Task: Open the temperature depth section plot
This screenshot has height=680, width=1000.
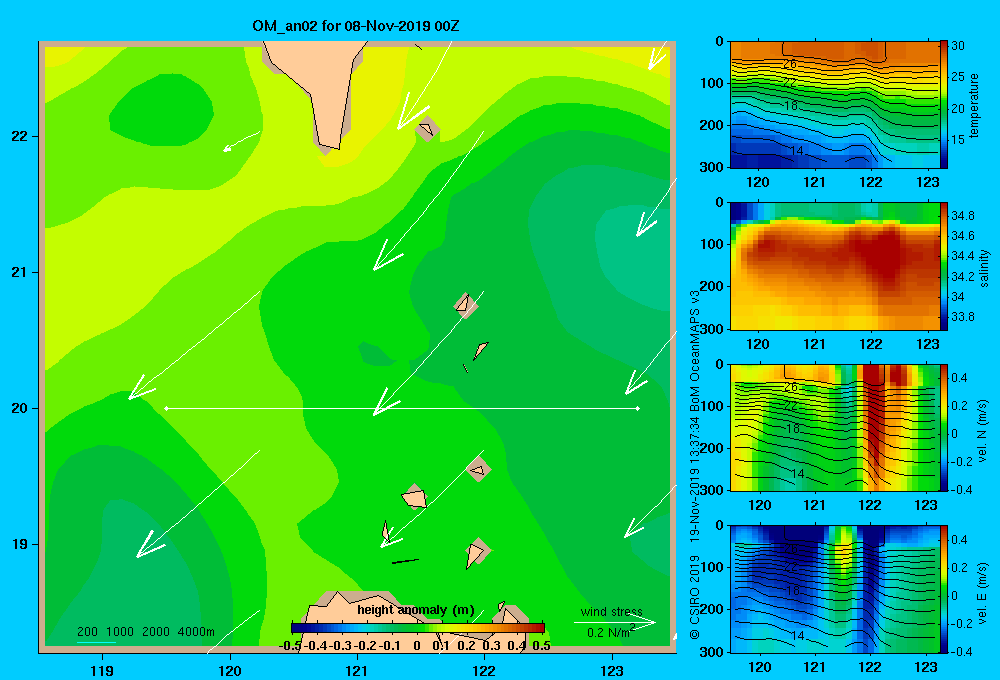Action: [834, 105]
